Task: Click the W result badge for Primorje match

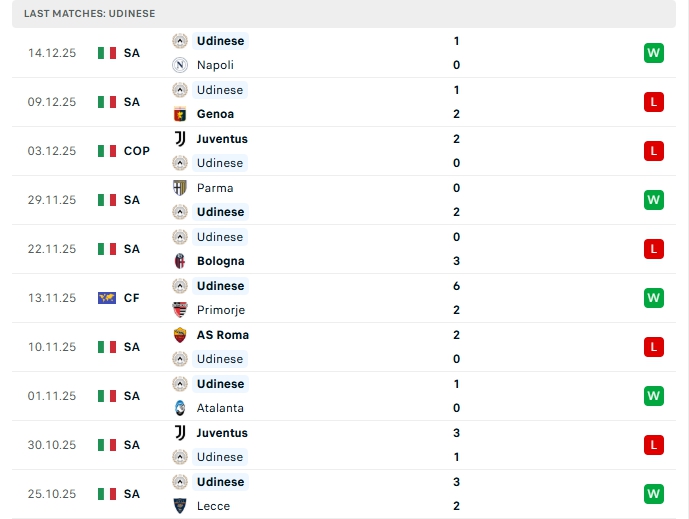Action: click(654, 298)
